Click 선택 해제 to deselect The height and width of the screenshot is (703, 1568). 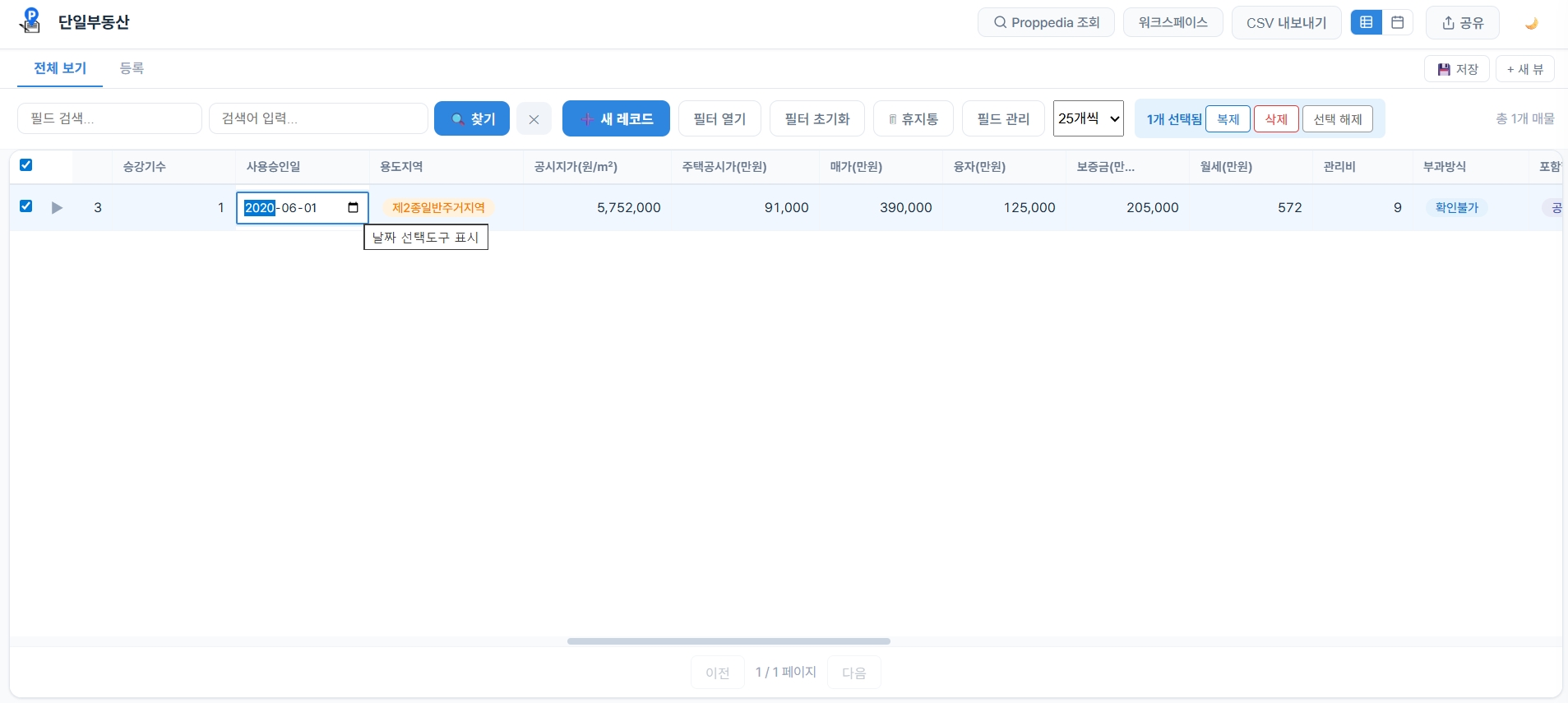click(1338, 119)
